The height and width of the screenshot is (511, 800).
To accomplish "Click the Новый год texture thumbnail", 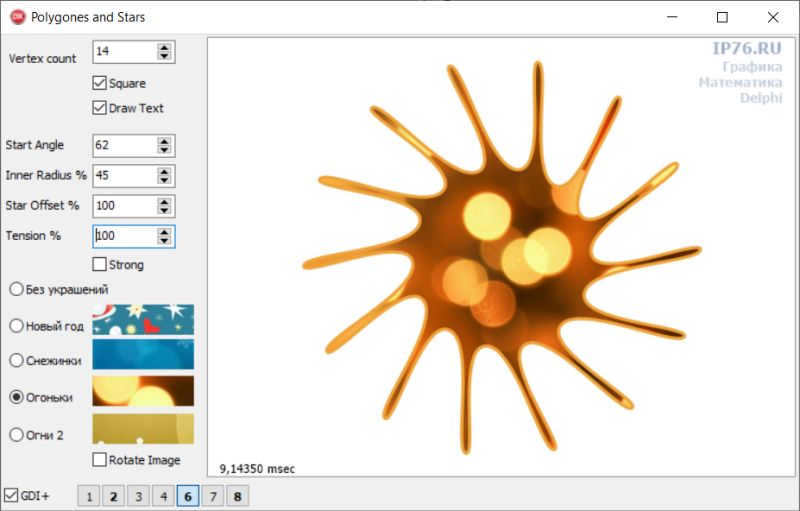I will click(143, 320).
